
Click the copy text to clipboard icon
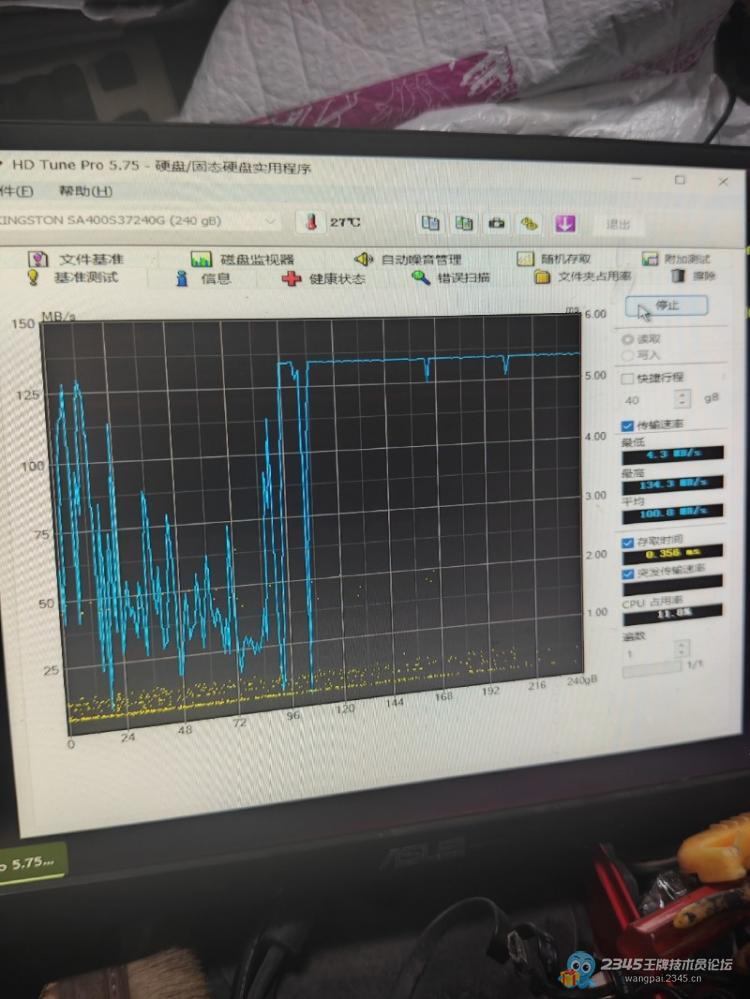[x=431, y=223]
